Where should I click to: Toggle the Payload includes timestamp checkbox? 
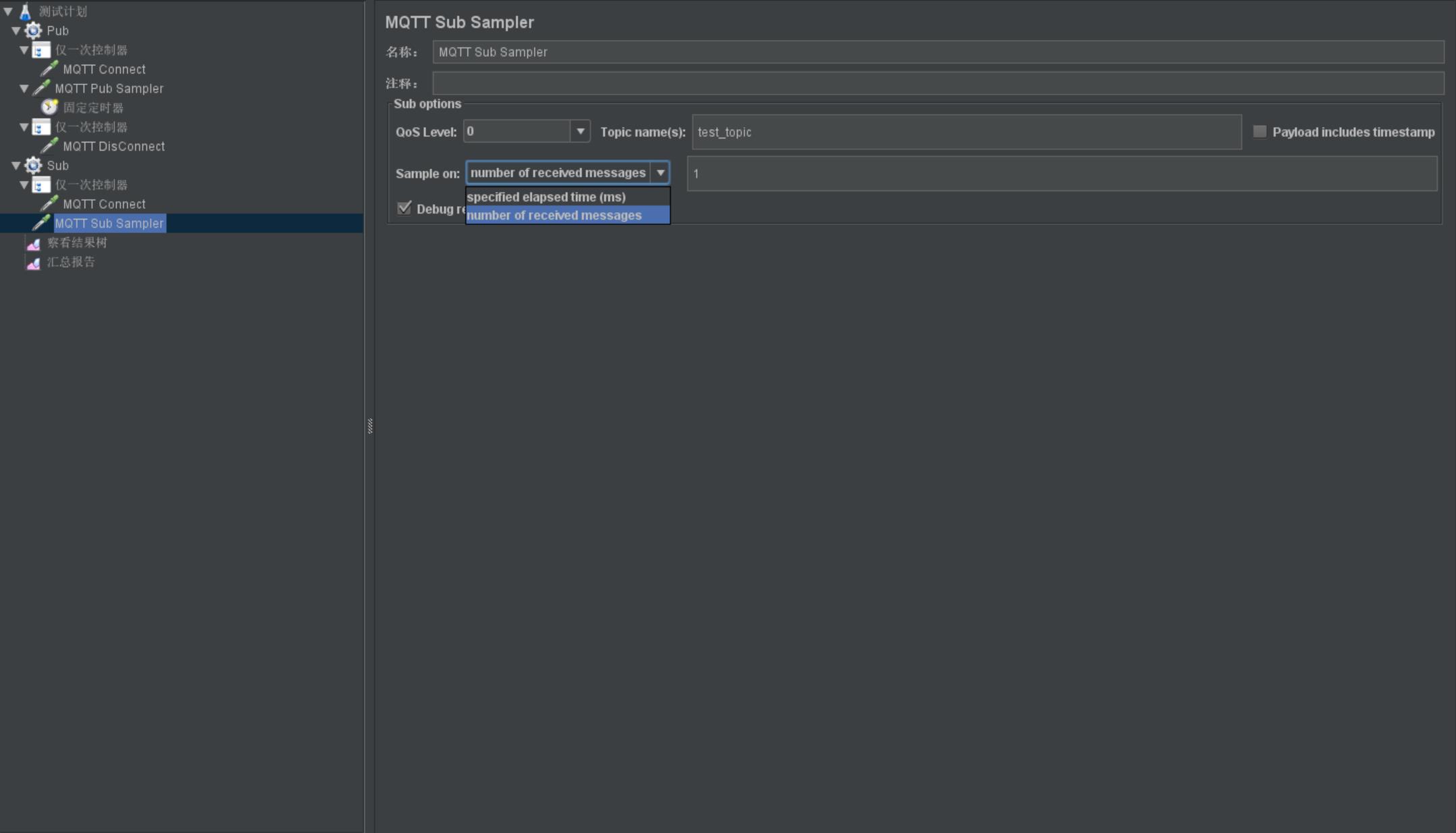coord(1259,131)
